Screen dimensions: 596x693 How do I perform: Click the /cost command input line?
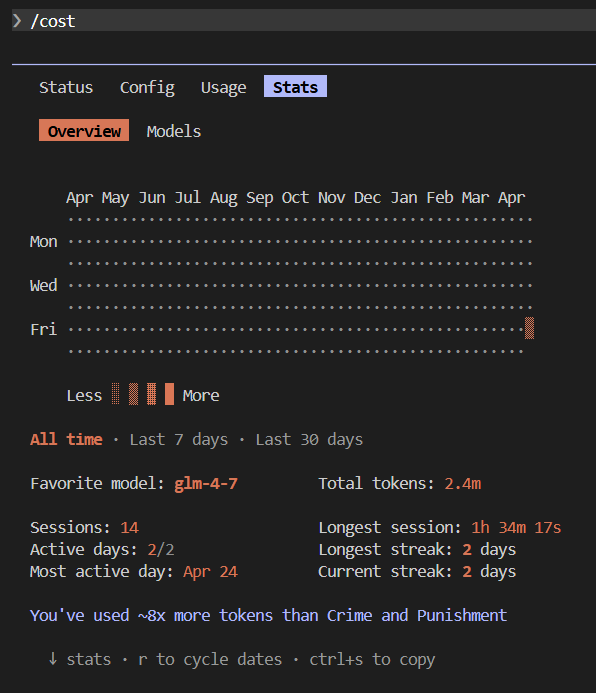(304, 20)
